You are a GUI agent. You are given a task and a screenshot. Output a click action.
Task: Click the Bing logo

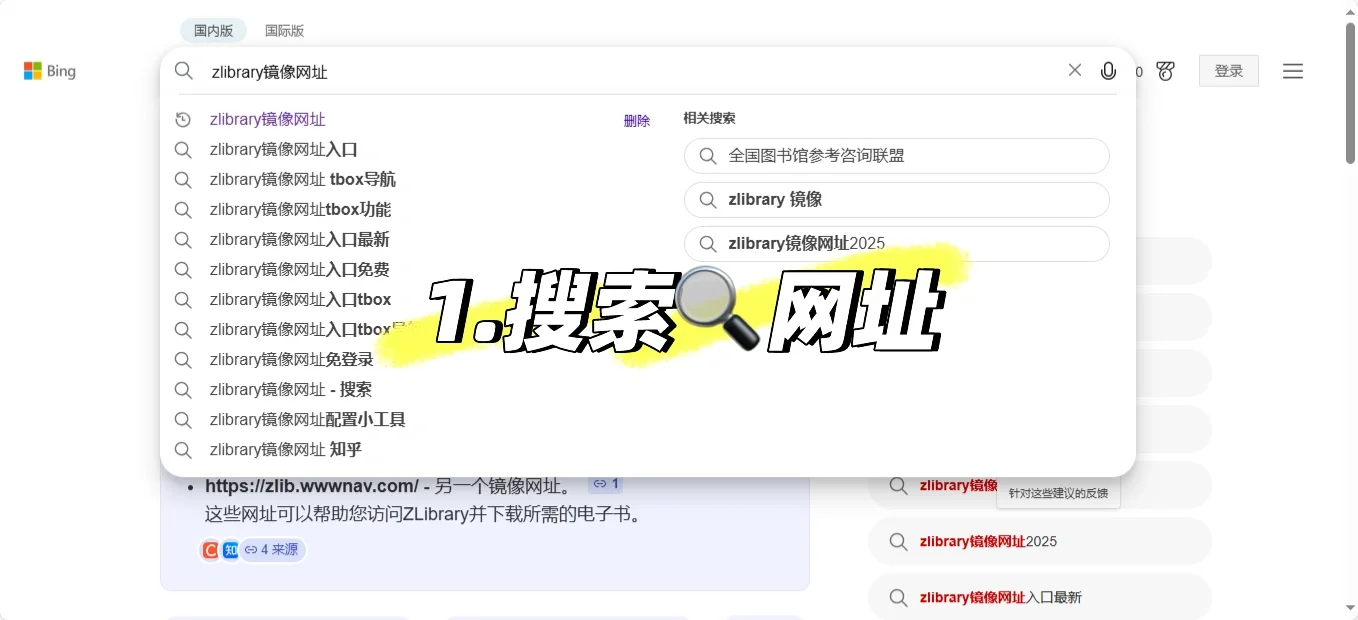[x=50, y=71]
